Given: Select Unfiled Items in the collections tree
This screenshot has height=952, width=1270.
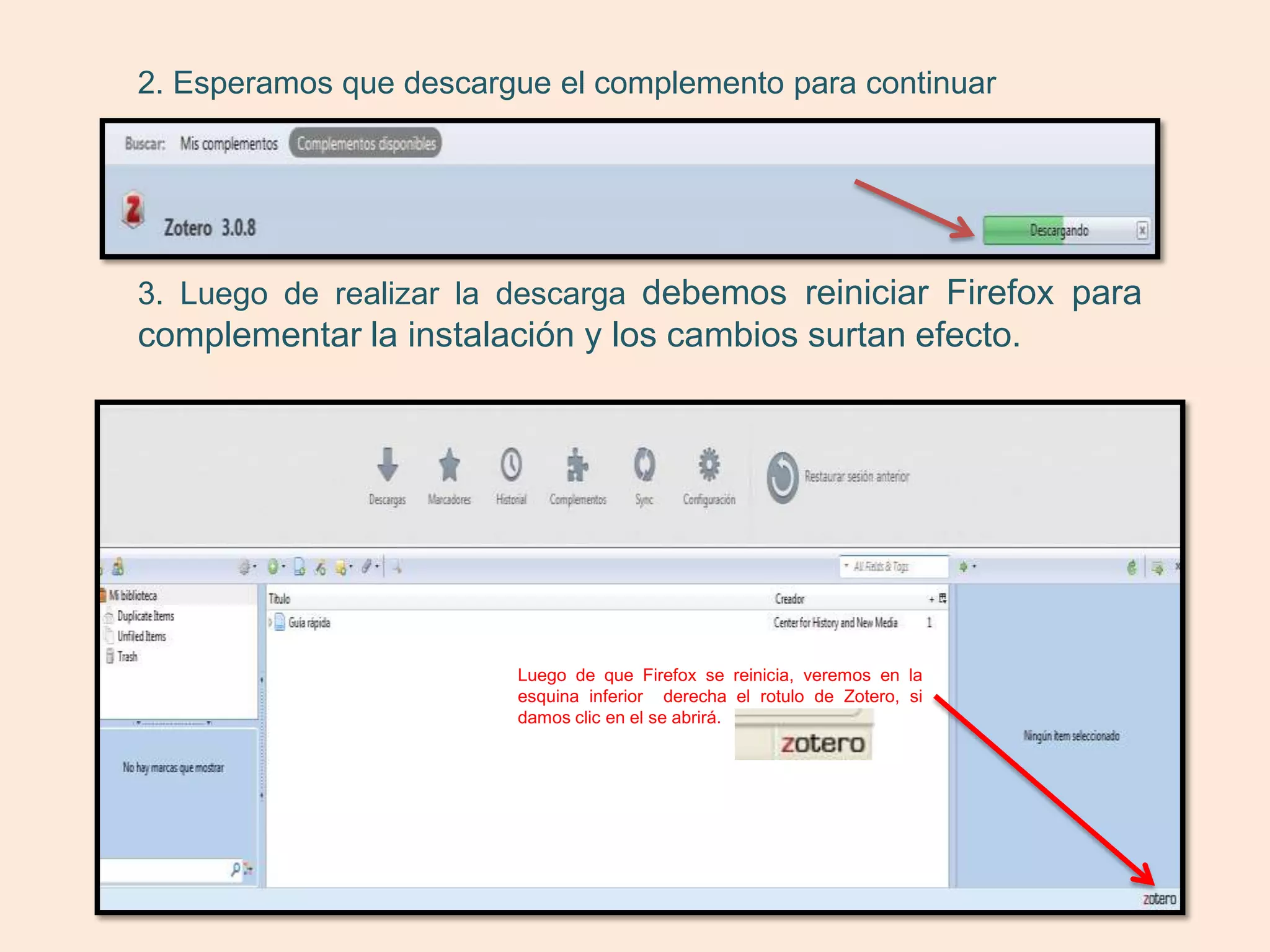Looking at the screenshot, I should [141, 637].
